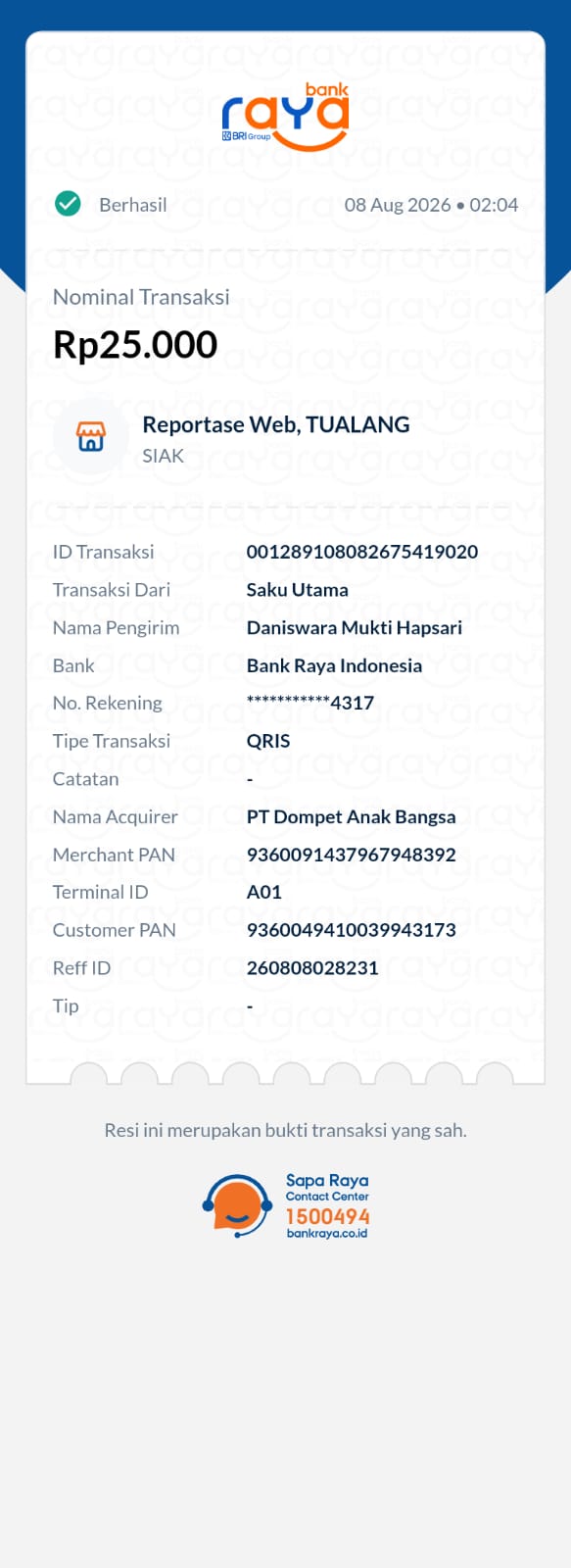Tap the green Berhasil checkmark icon
The width and height of the screenshot is (571, 1568).
pos(68,204)
